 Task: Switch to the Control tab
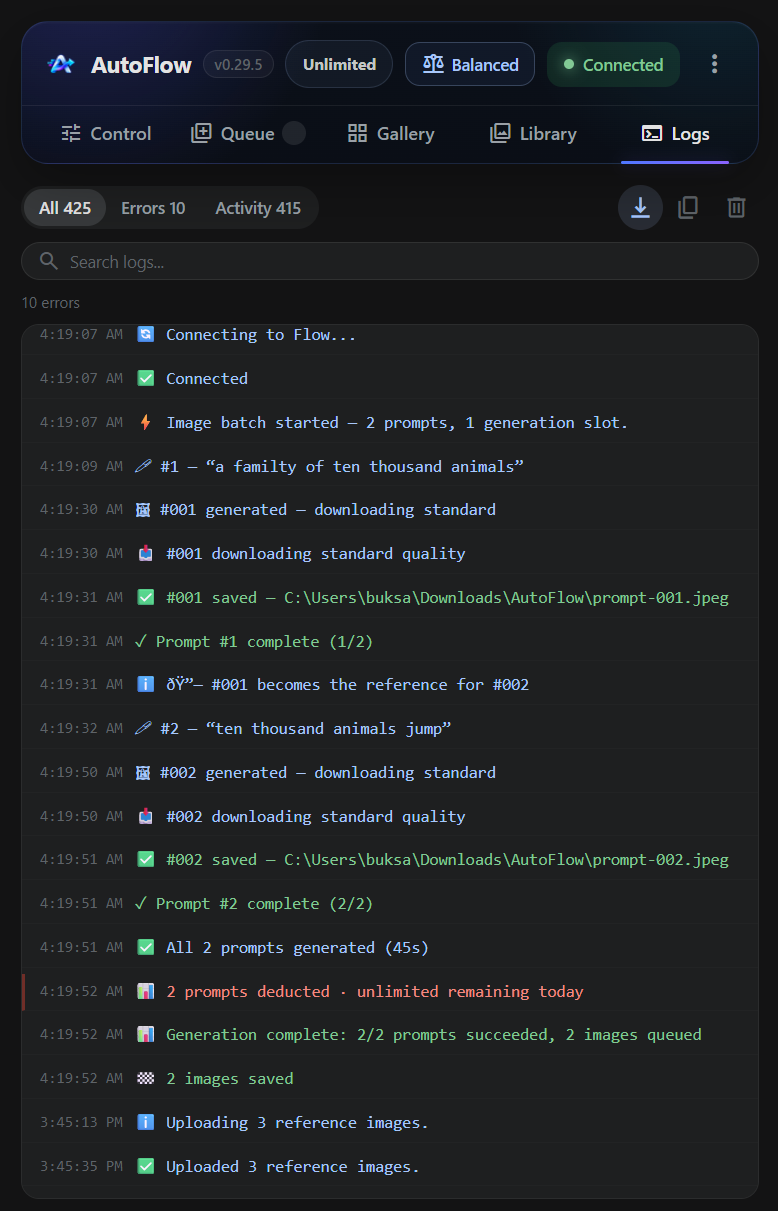pyautogui.click(x=106, y=134)
